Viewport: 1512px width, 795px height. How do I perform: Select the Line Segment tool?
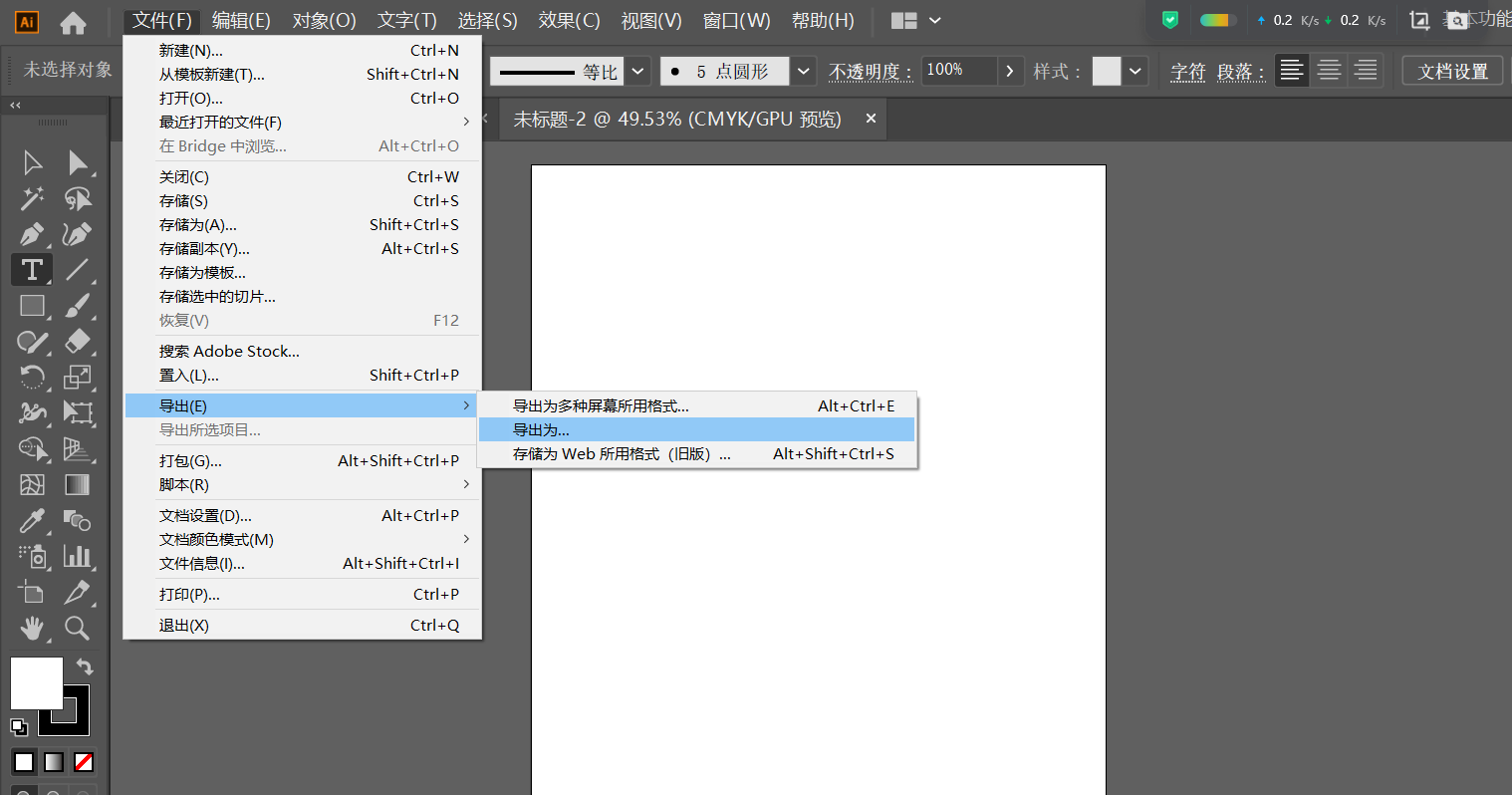tap(78, 269)
